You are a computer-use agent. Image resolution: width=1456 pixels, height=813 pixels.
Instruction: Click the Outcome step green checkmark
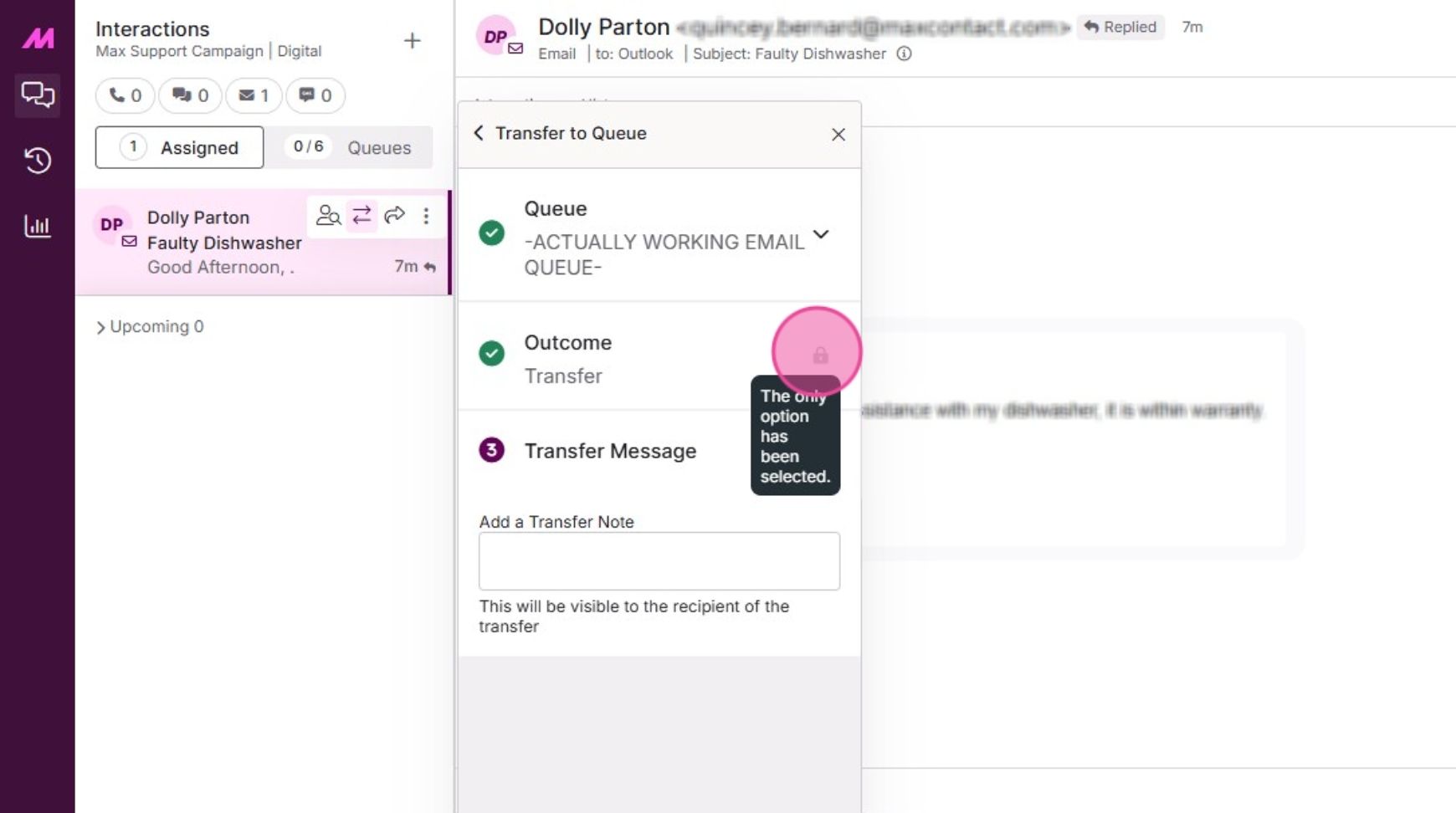point(491,353)
